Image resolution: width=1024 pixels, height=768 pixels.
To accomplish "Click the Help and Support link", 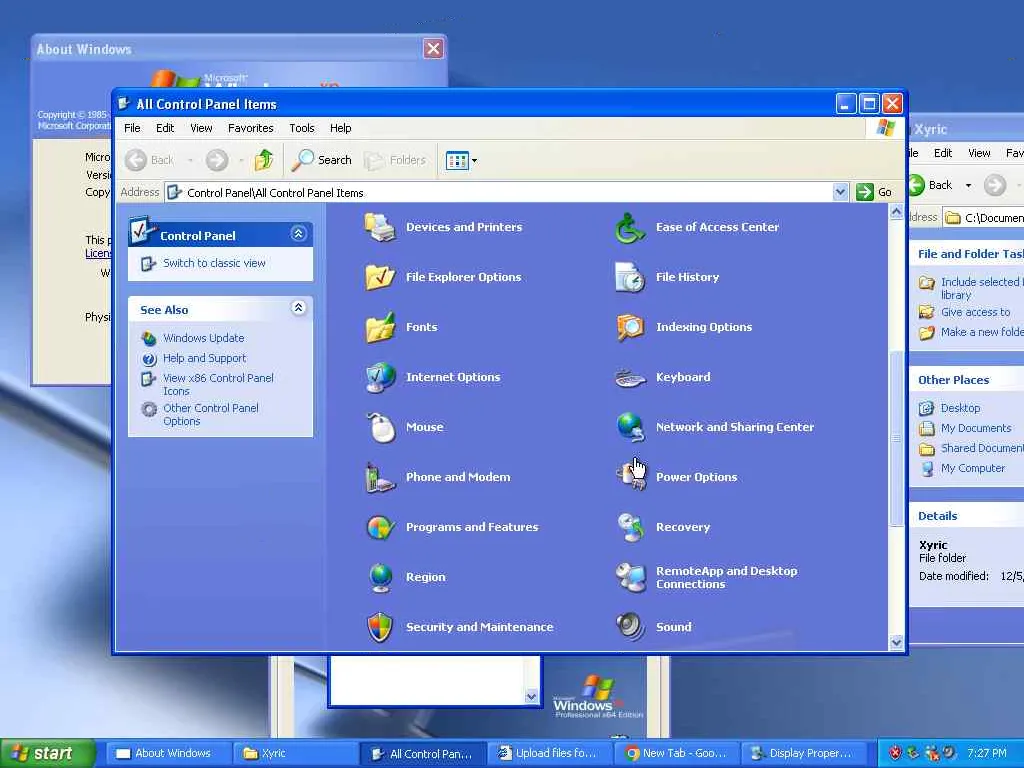I will (x=204, y=359).
